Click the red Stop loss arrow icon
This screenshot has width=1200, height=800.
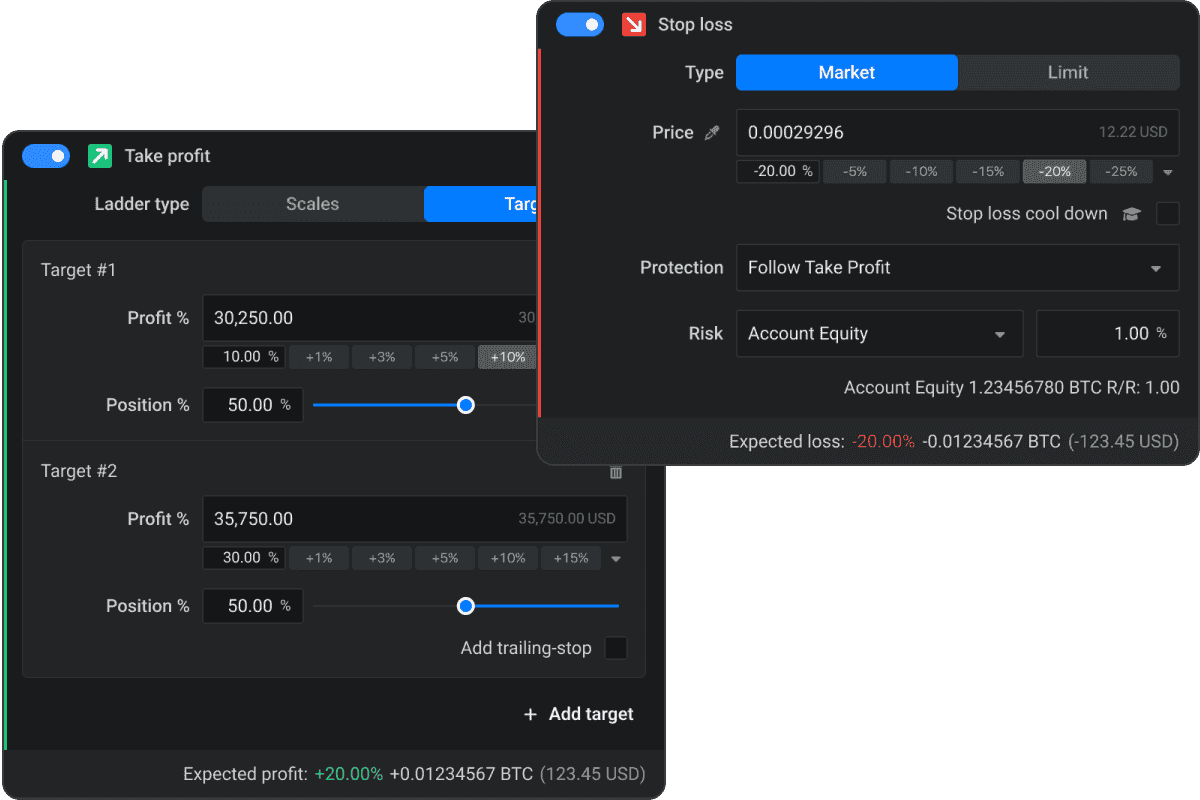[x=633, y=24]
